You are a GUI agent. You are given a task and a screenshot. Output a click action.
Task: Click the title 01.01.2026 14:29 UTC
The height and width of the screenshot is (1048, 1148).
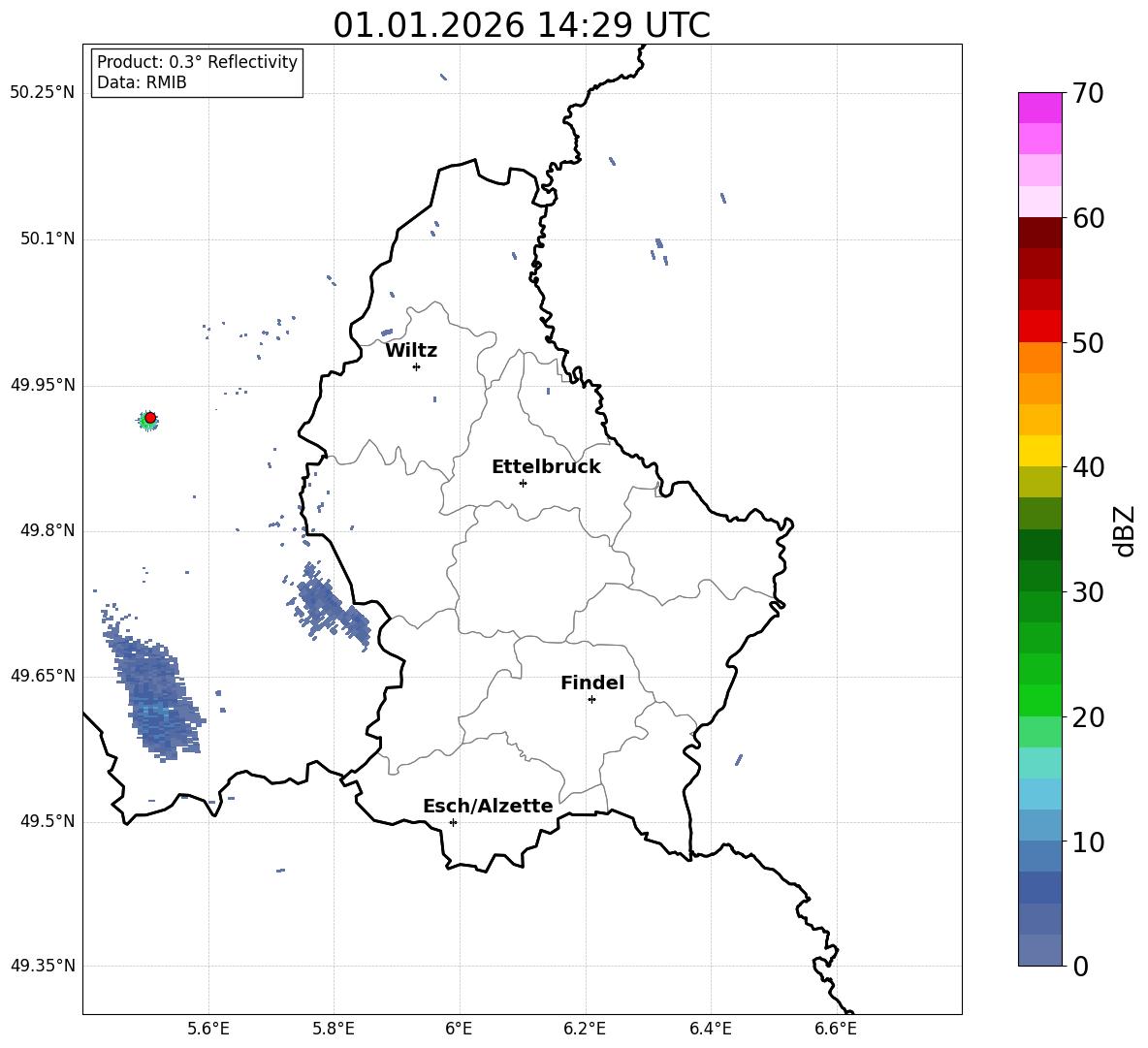[x=522, y=24]
